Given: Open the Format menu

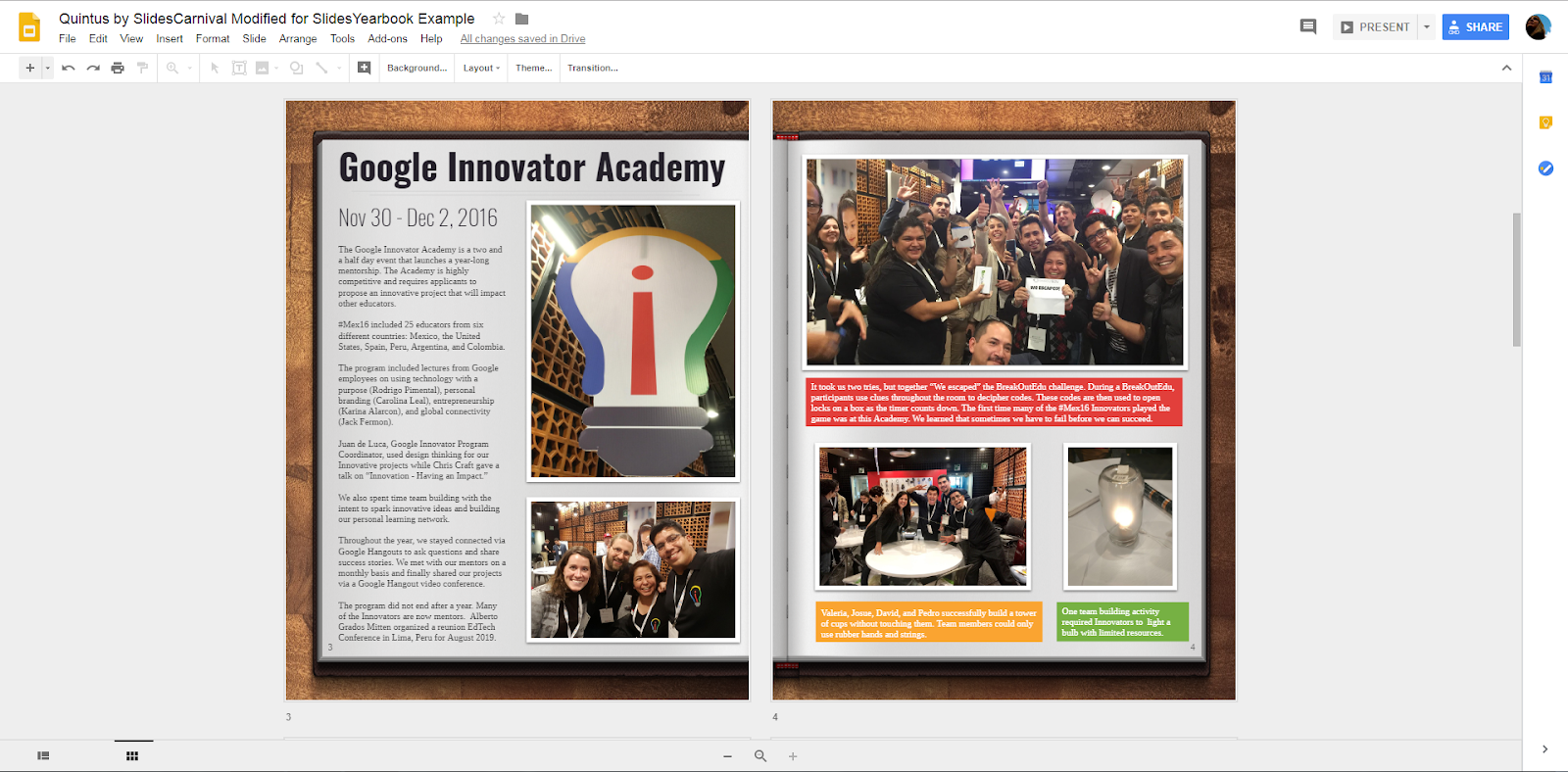Looking at the screenshot, I should [213, 39].
